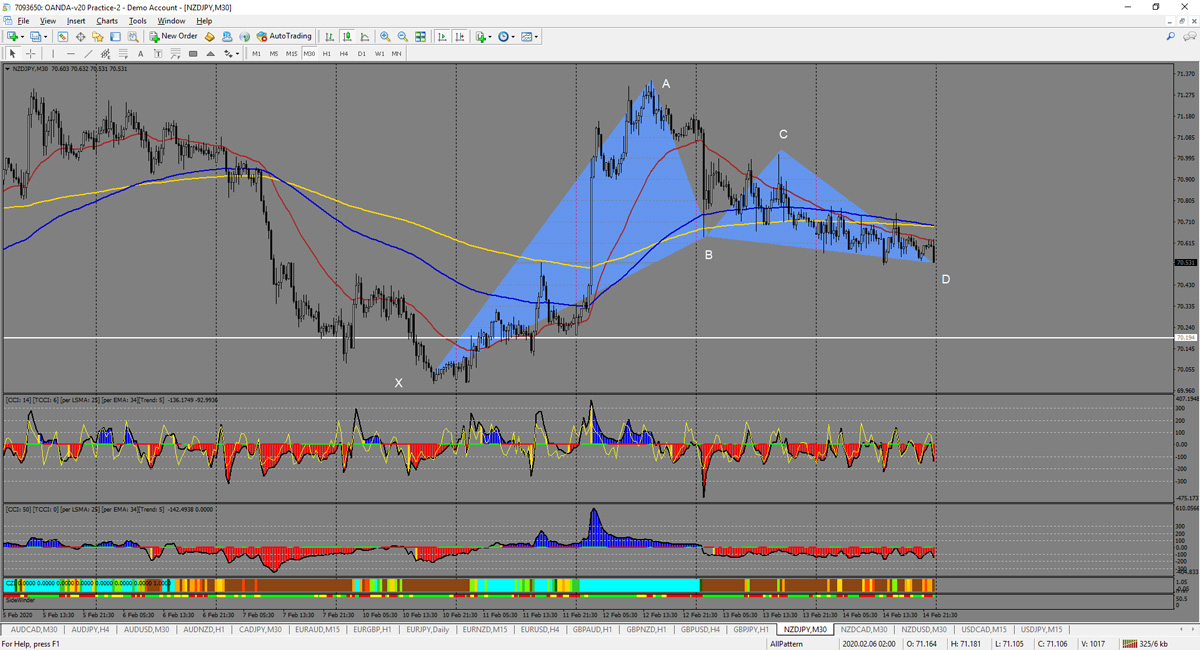Open the Templates dropdown
This screenshot has width=1200, height=650.
tap(530, 36)
